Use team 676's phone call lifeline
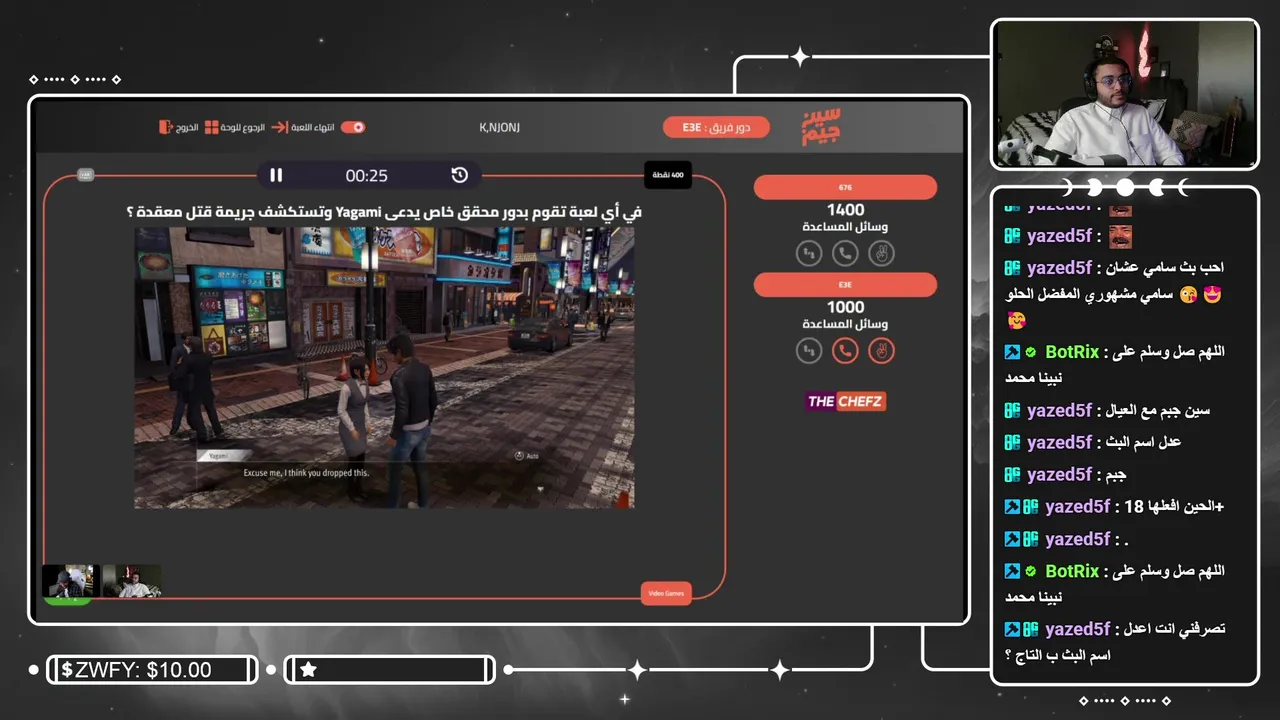This screenshot has height=720, width=1280. 845,253
